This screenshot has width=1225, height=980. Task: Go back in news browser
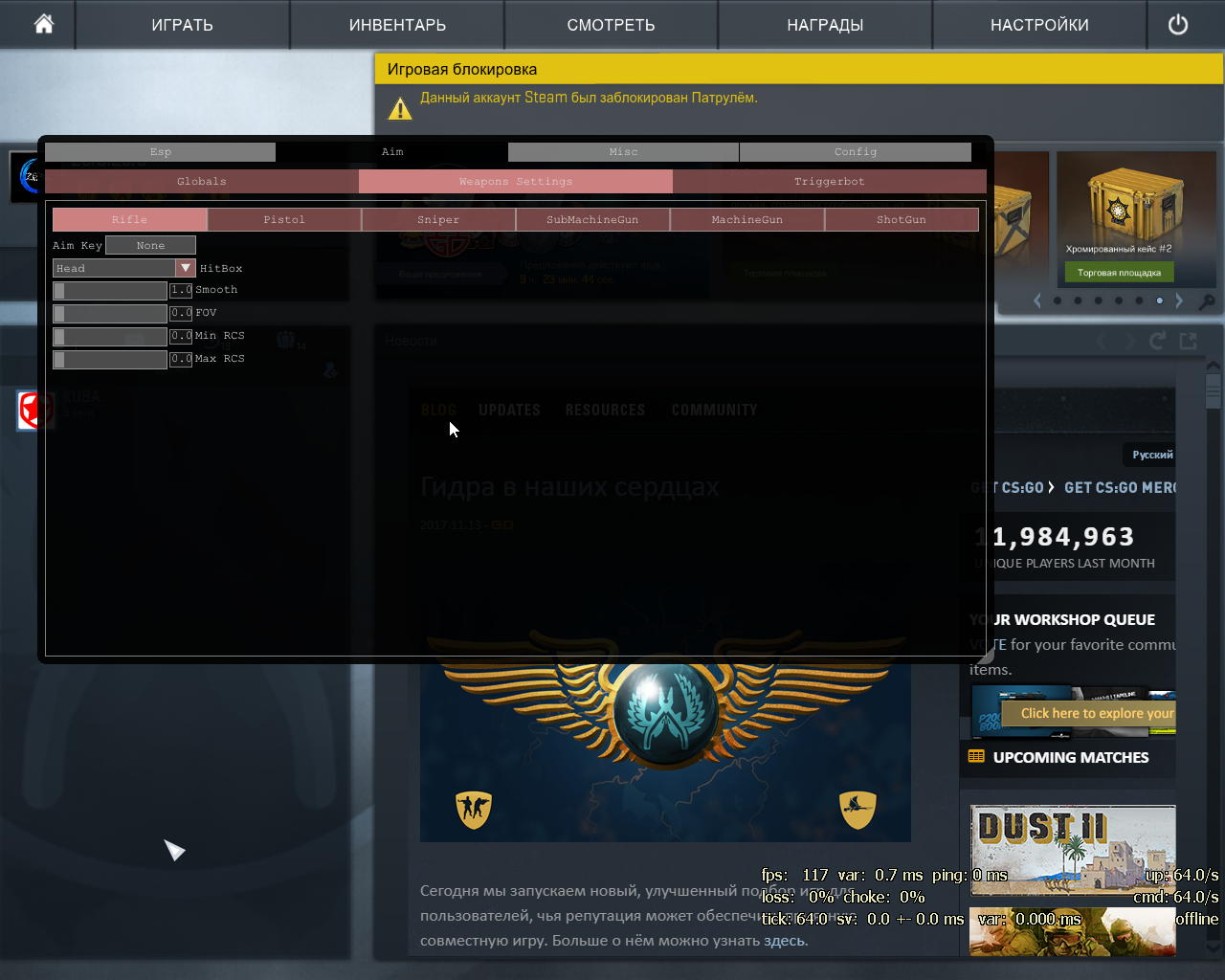1102,341
